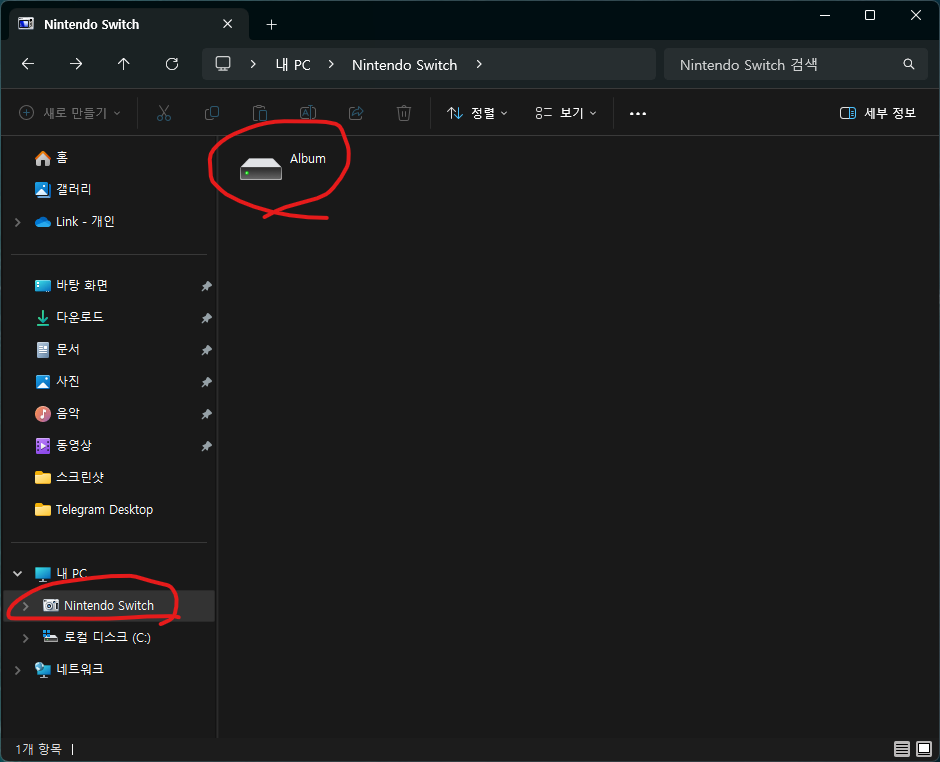Image resolution: width=940 pixels, height=762 pixels.
Task: Click the pin icon beside 음악
Action: point(206,414)
